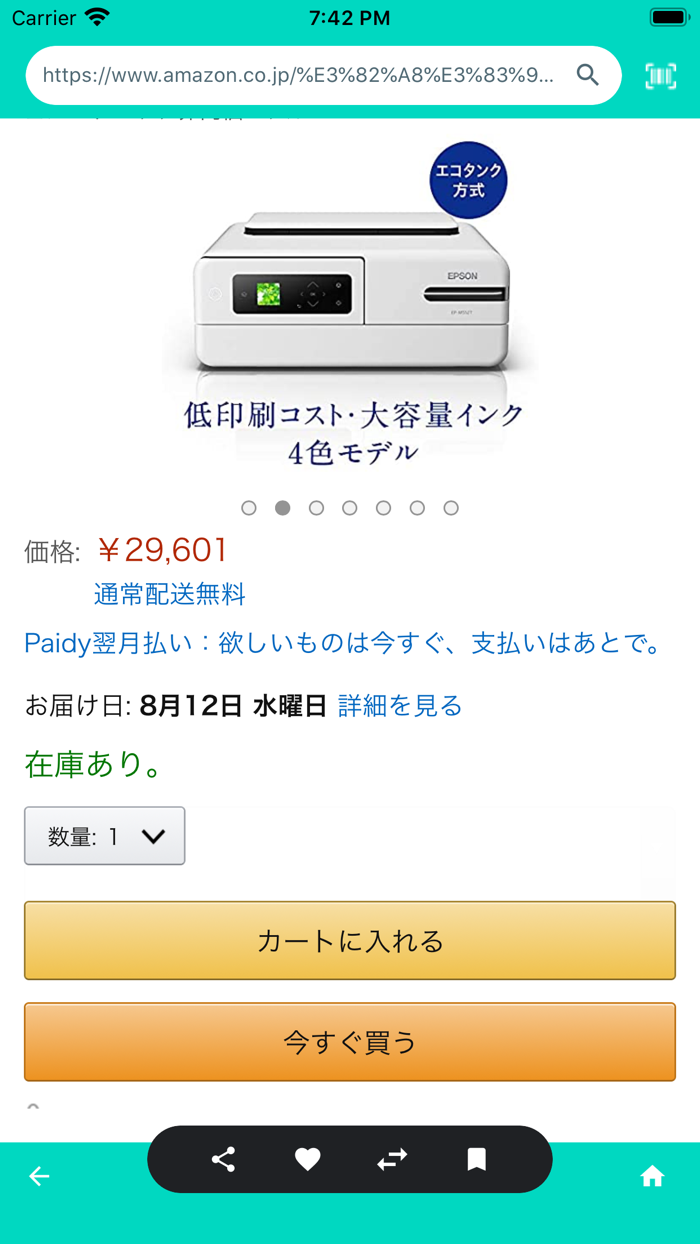The height and width of the screenshot is (1244, 700).
Task: Tap the search magnifier in the address bar
Action: (588, 75)
